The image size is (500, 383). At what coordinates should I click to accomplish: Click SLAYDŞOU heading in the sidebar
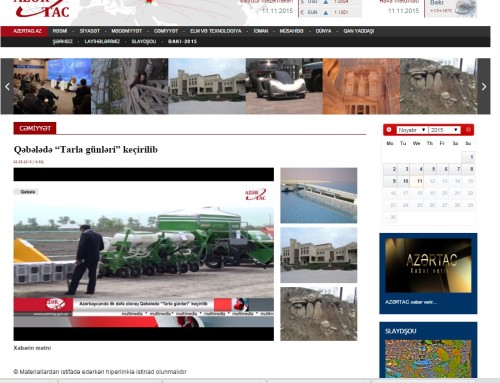pyautogui.click(x=401, y=331)
